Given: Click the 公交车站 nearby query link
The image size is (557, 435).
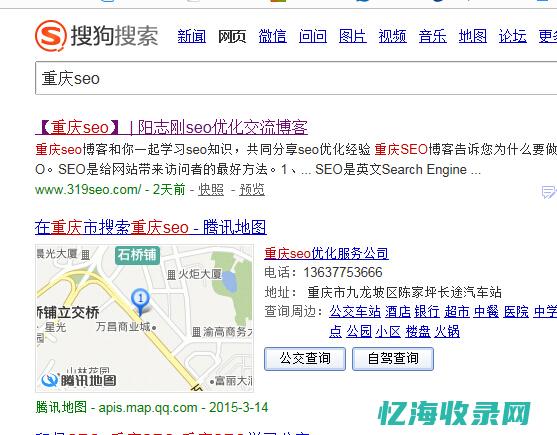Looking at the screenshot, I should tap(355, 312).
